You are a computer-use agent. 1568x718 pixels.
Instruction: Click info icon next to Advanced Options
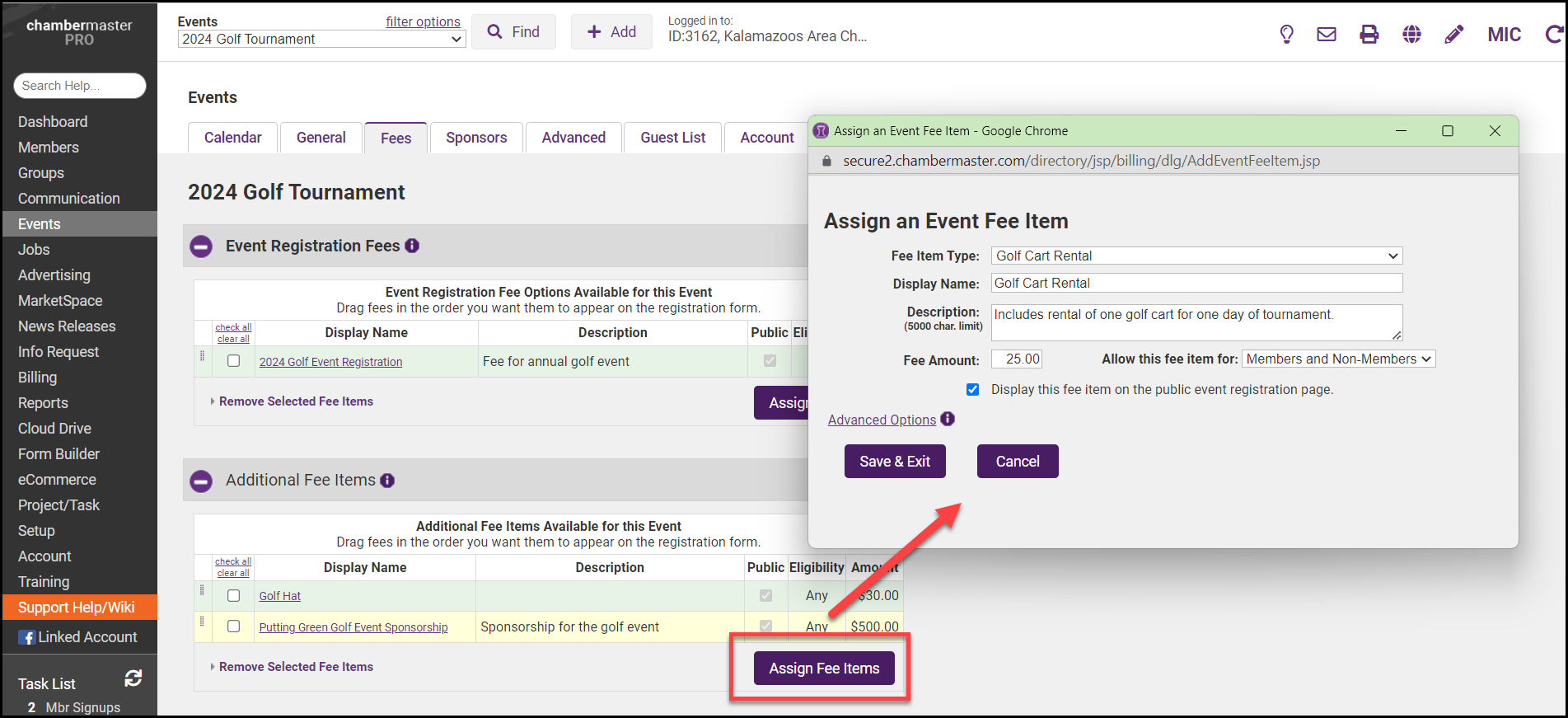pyautogui.click(x=948, y=419)
